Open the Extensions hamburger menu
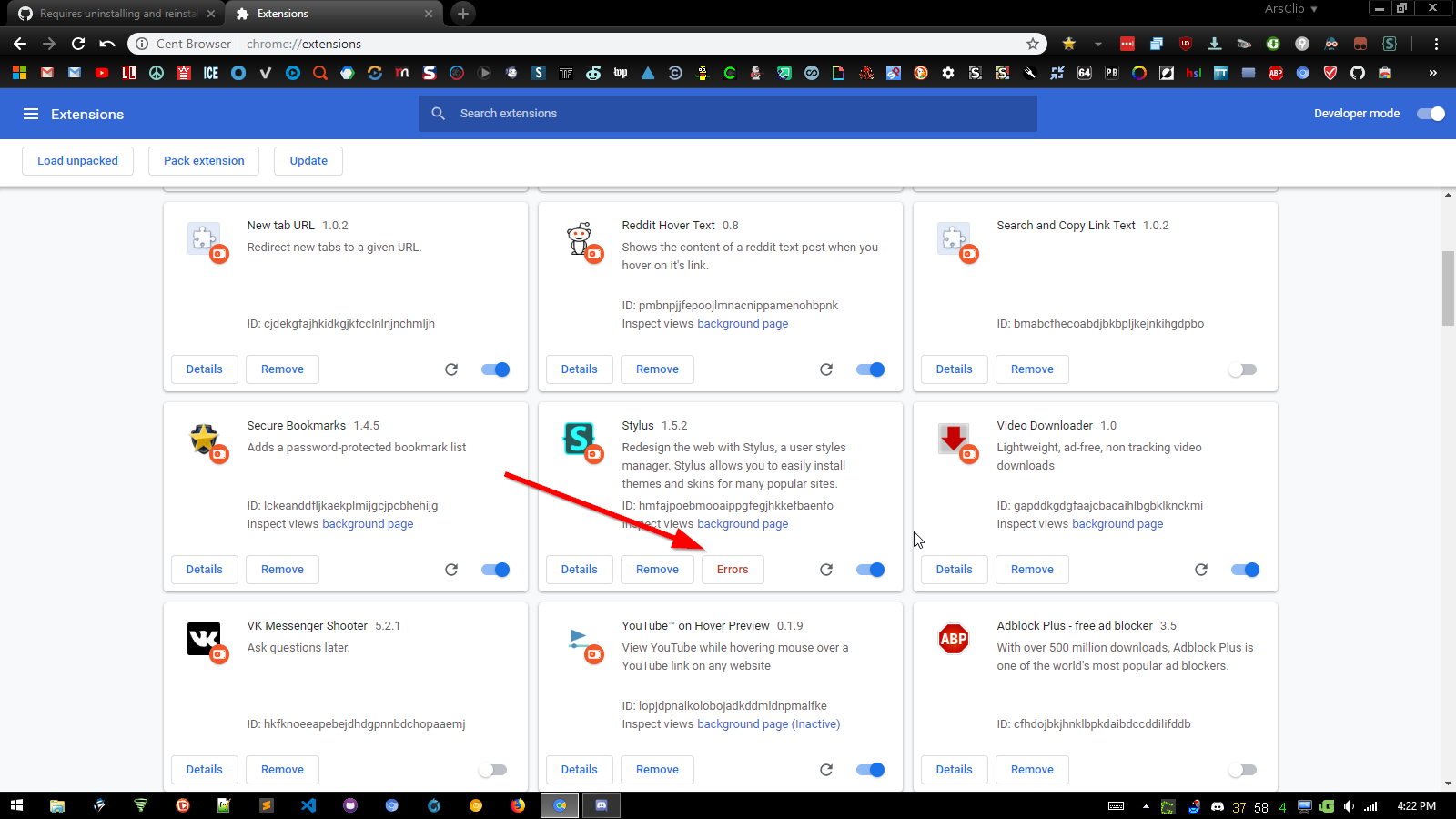1456x819 pixels. coord(31,114)
